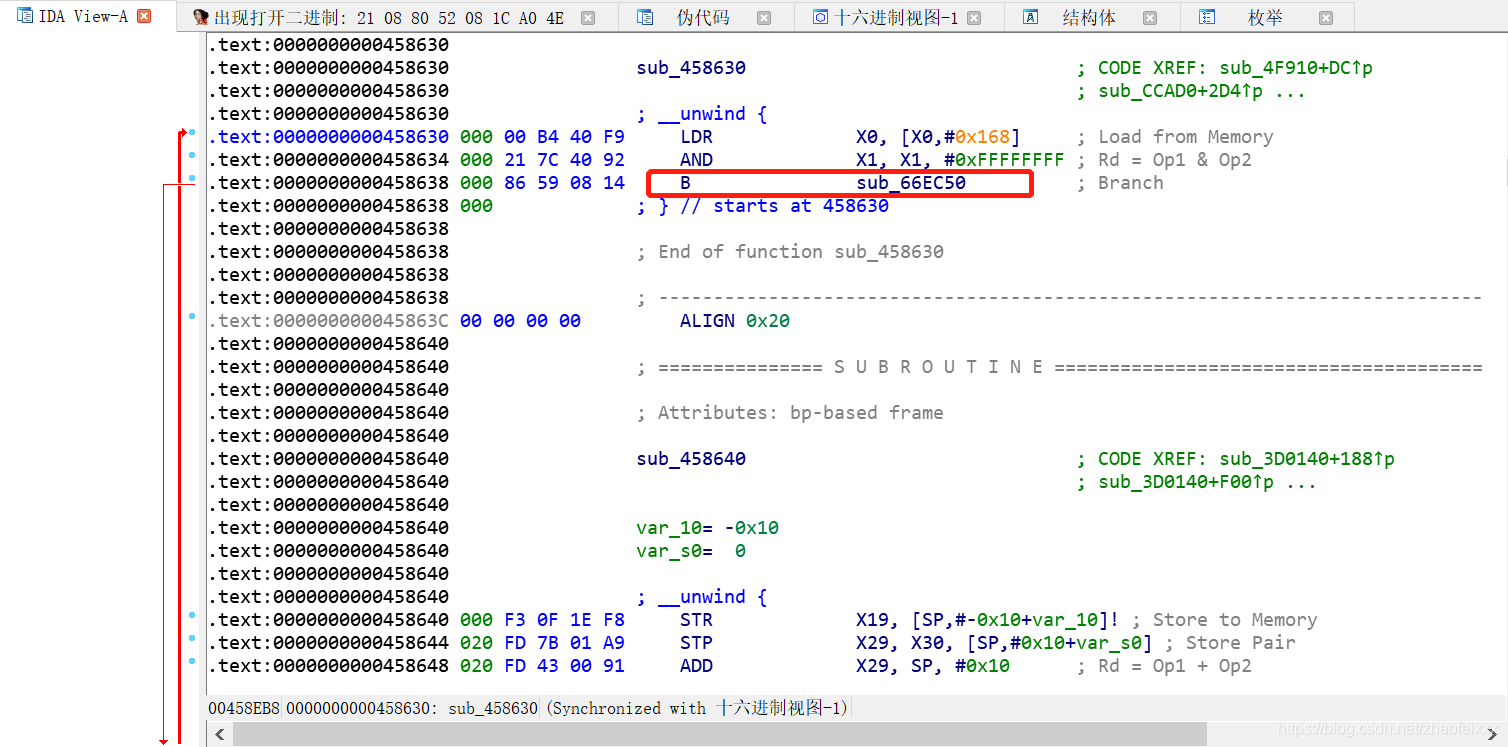Select the #0x168 offset operand

pos(976,137)
